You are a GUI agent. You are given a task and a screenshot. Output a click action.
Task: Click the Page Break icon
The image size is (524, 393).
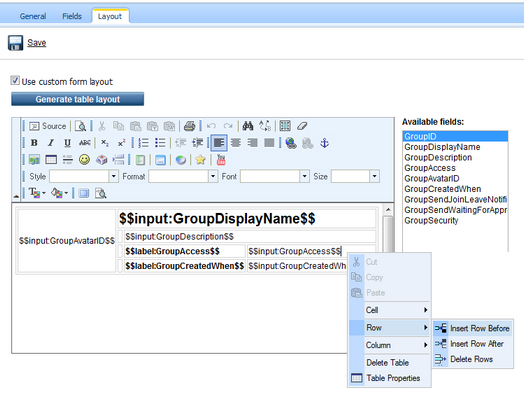coord(118,160)
